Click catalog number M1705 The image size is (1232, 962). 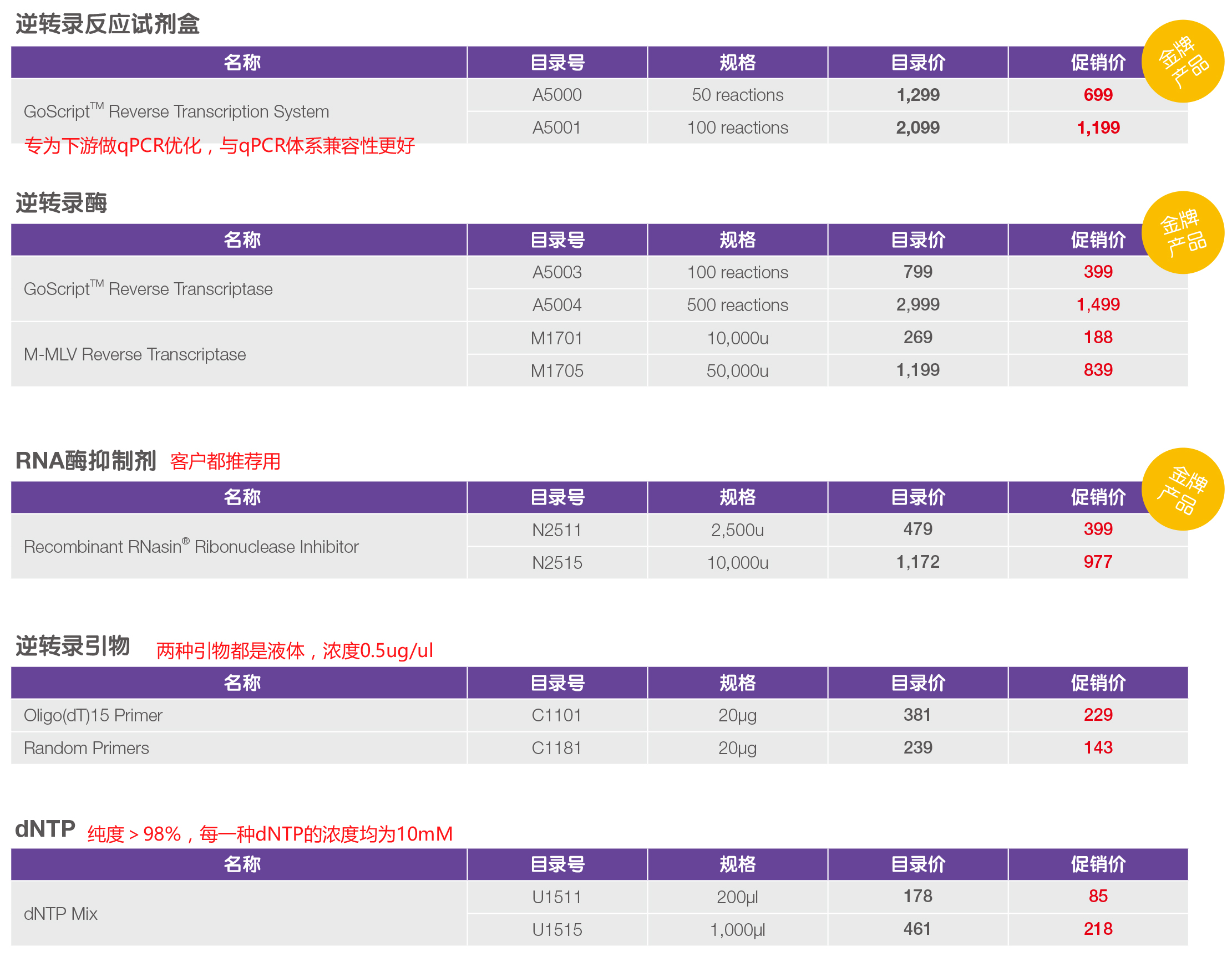pyautogui.click(x=557, y=370)
